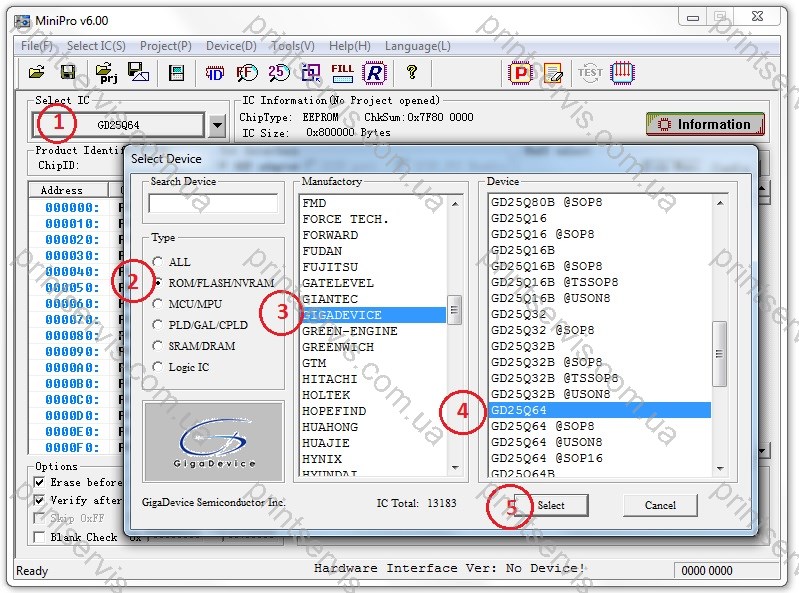Click the chip search magnifier icon
The height and width of the screenshot is (593, 799).
coord(311,73)
